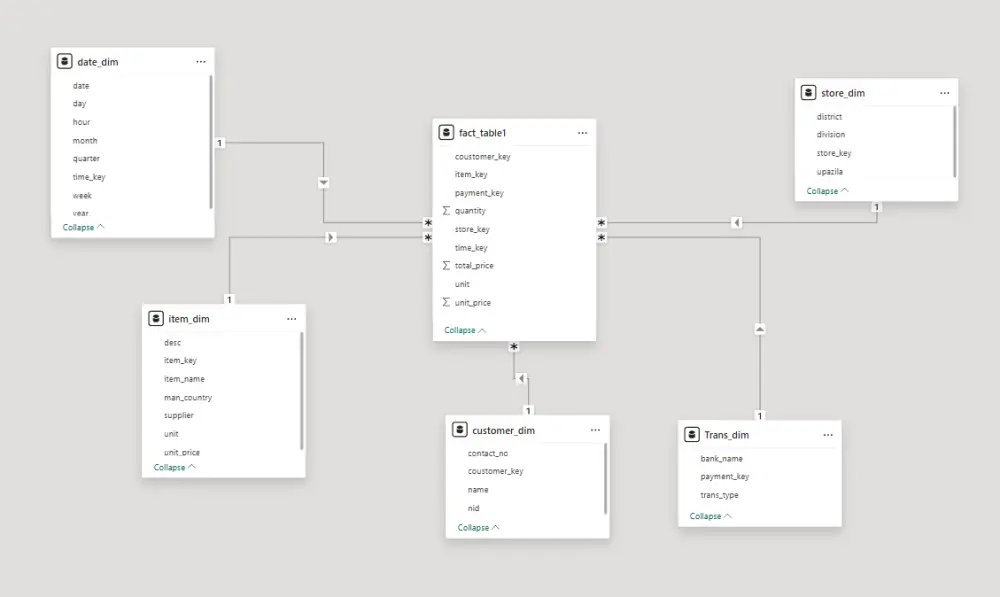The height and width of the screenshot is (597, 1000).
Task: Open the more options menu on item_dim
Action: 291,318
